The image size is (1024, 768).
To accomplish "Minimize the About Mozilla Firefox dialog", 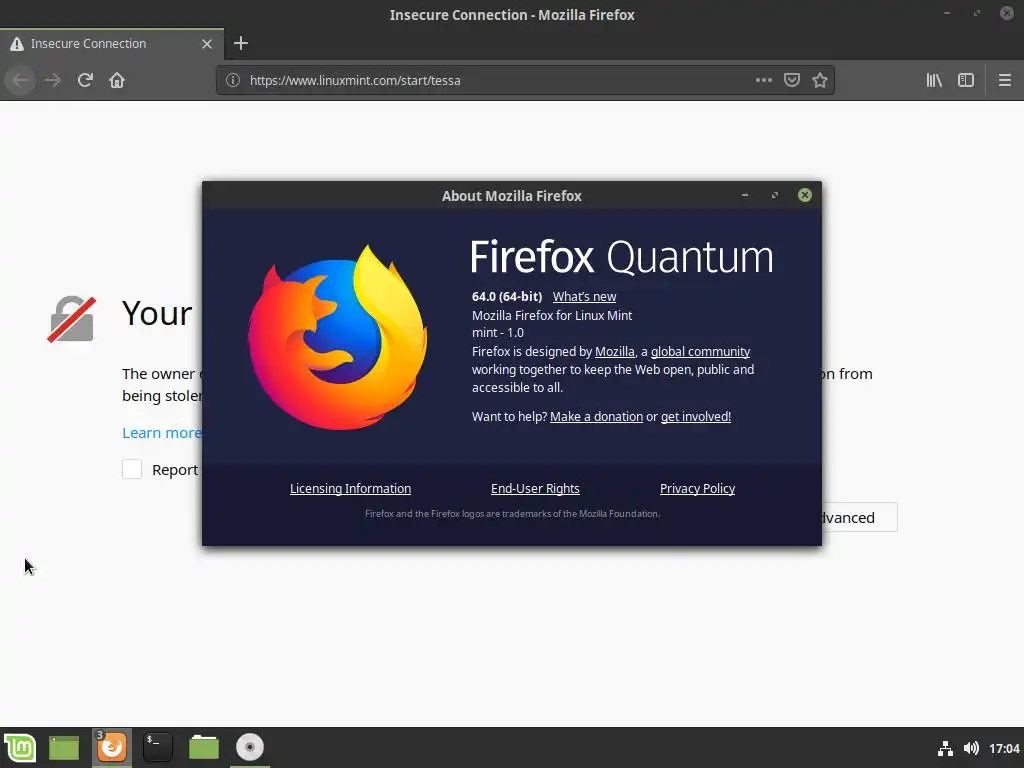I will [x=744, y=195].
